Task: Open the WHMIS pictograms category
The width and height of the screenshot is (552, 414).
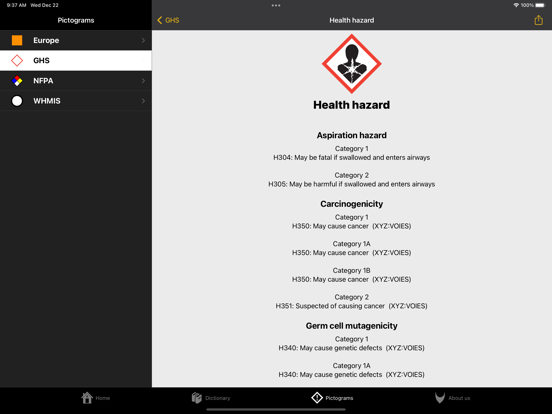Action: [x=76, y=101]
